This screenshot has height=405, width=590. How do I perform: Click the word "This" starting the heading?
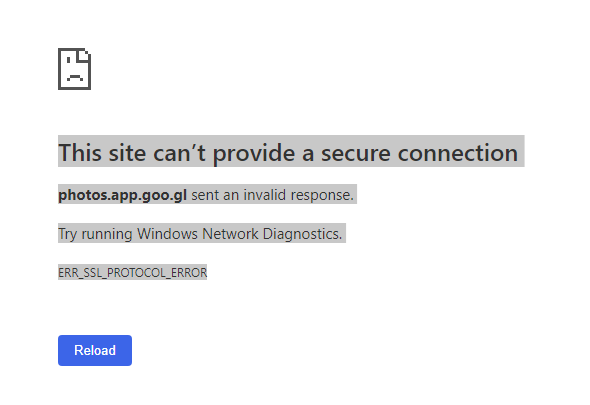pos(80,152)
